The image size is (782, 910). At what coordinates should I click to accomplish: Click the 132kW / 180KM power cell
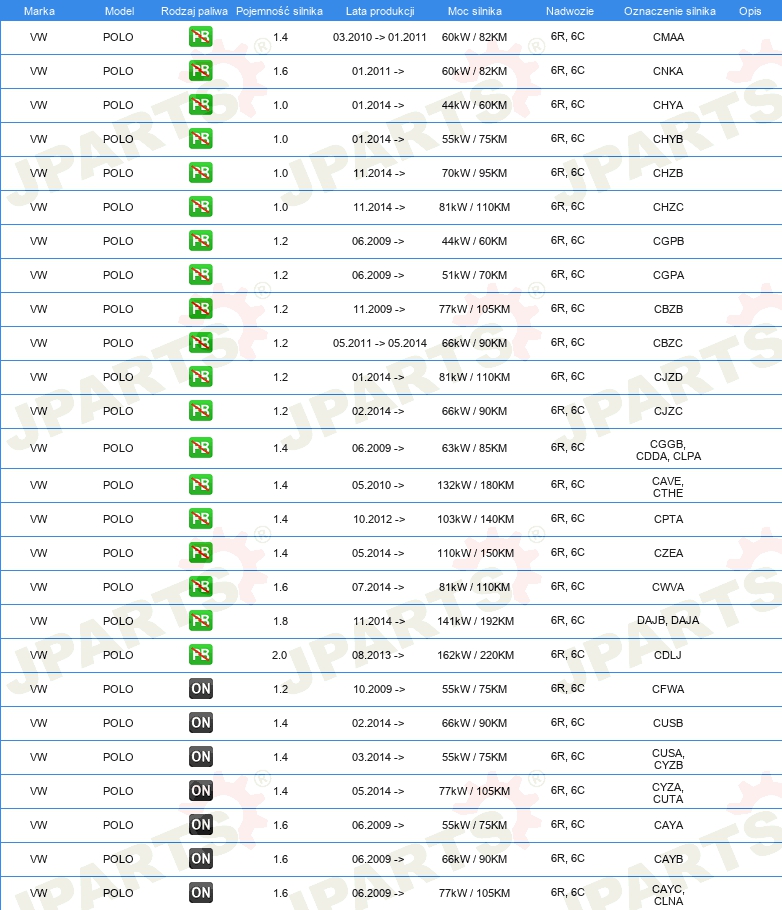pyautogui.click(x=475, y=485)
